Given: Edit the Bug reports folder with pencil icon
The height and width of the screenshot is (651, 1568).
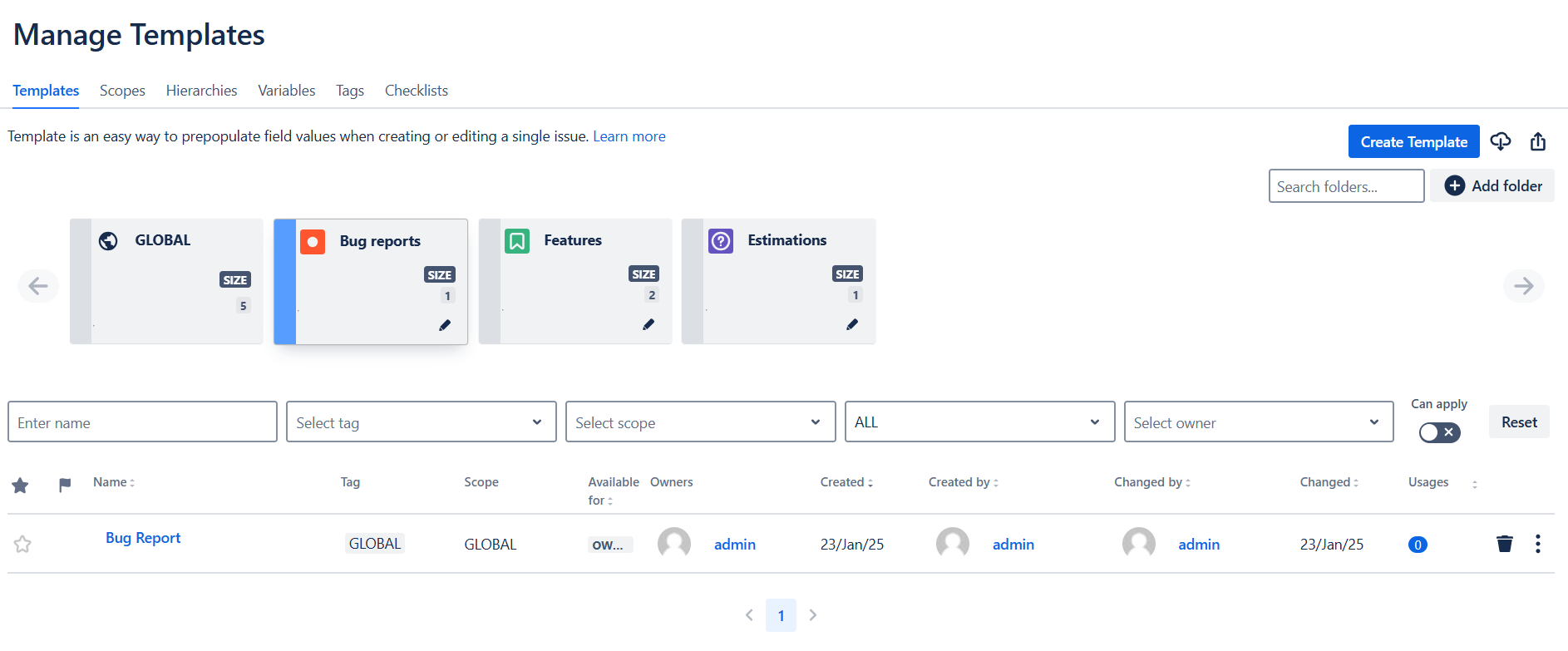Looking at the screenshot, I should coord(445,325).
